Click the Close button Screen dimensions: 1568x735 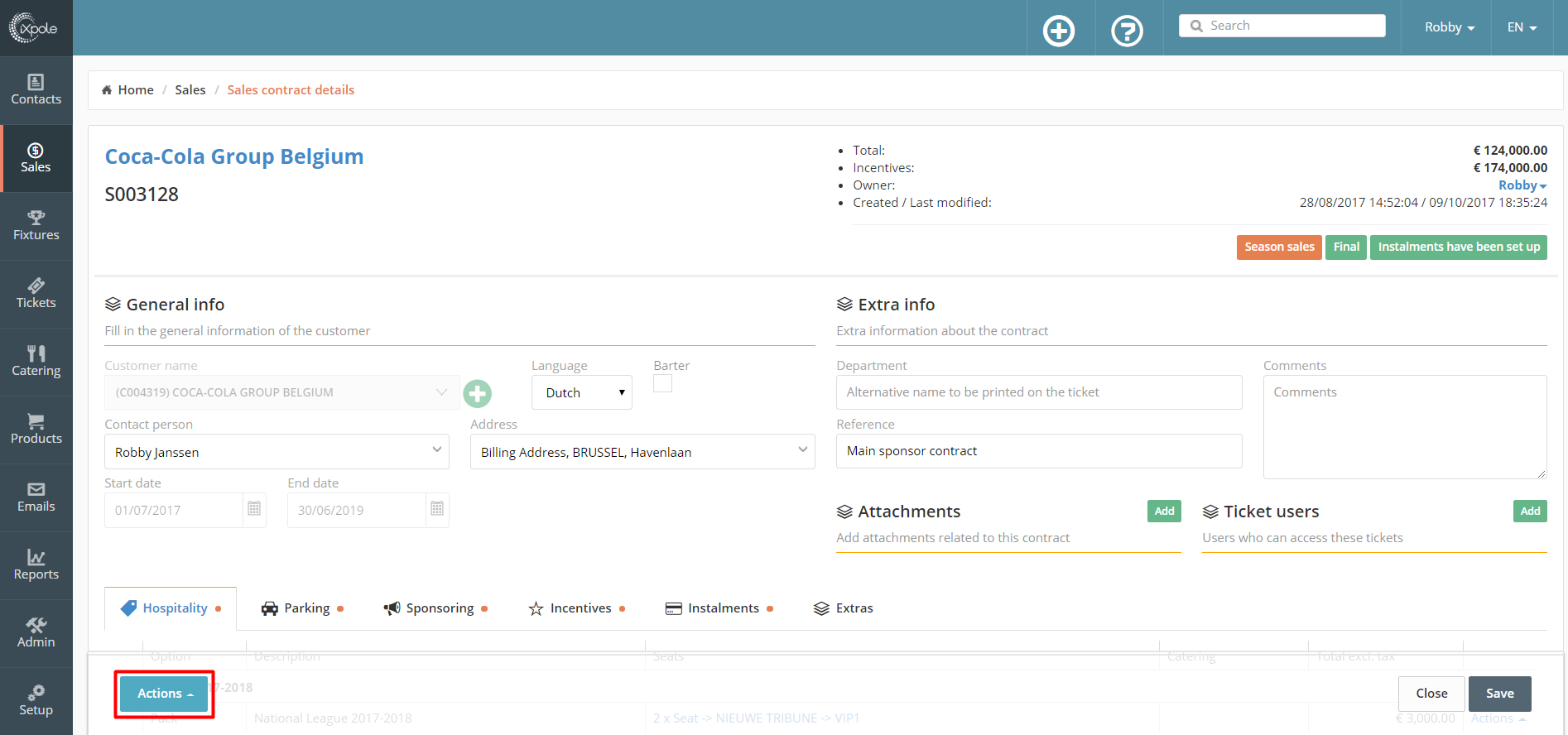pos(1431,694)
